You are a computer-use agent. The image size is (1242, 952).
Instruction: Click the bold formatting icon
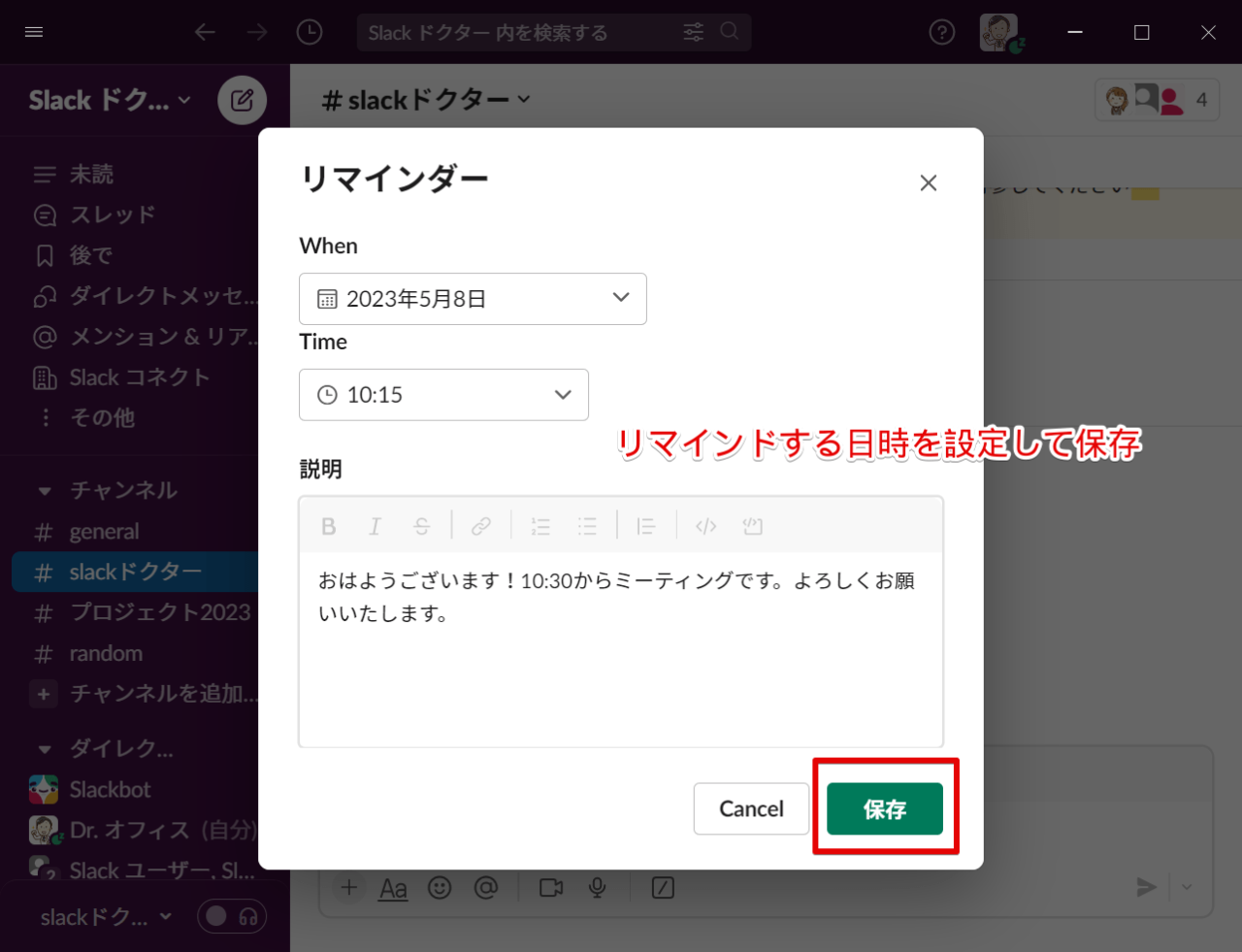pos(329,526)
